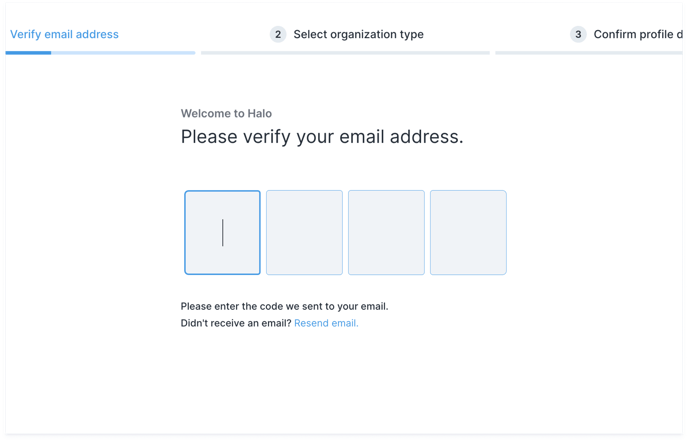Viewport: 688px width, 445px height.
Task: Click the dark blue completed progress segment
Action: tap(28, 53)
